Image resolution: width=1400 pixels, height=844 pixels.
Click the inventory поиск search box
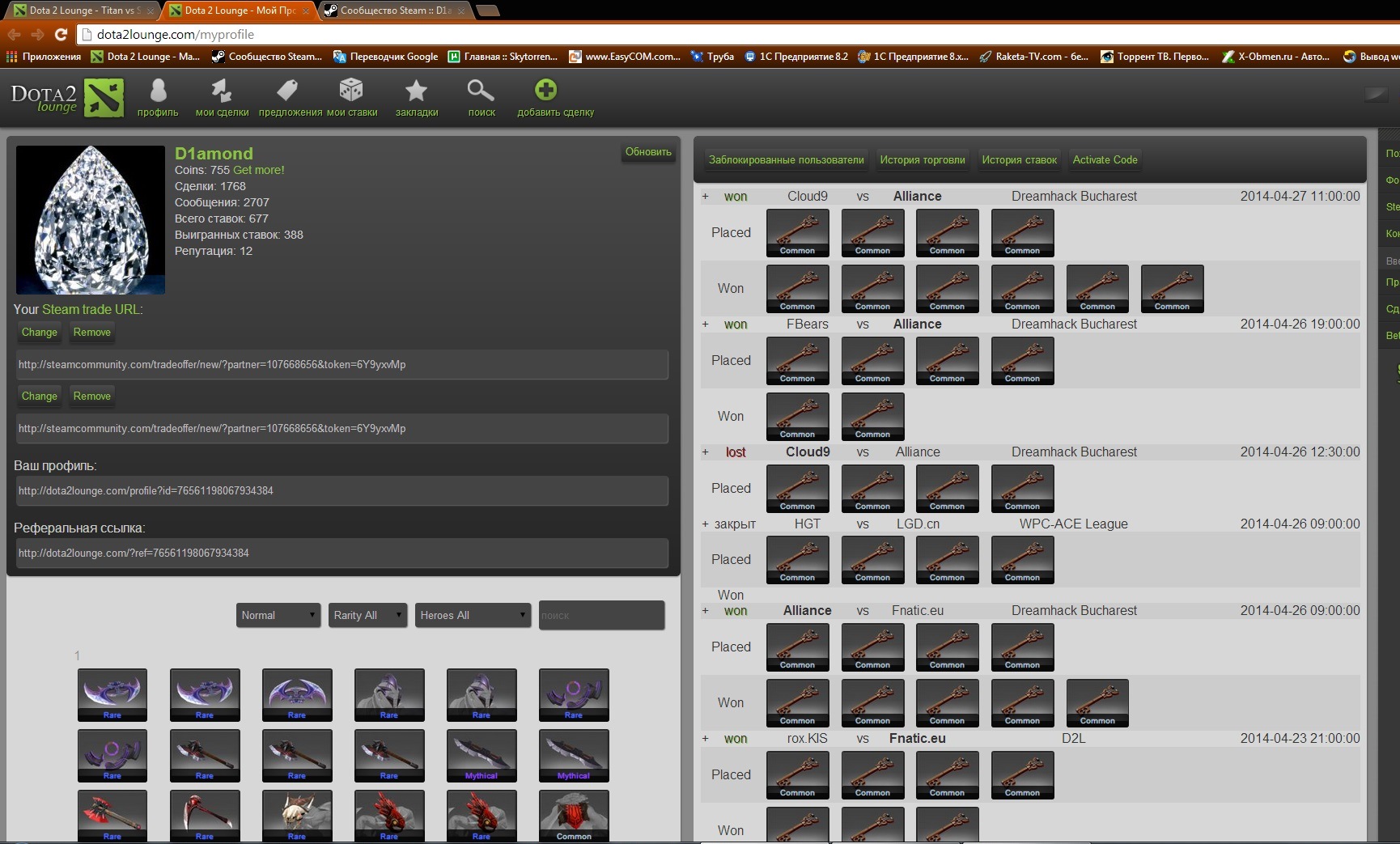601,615
